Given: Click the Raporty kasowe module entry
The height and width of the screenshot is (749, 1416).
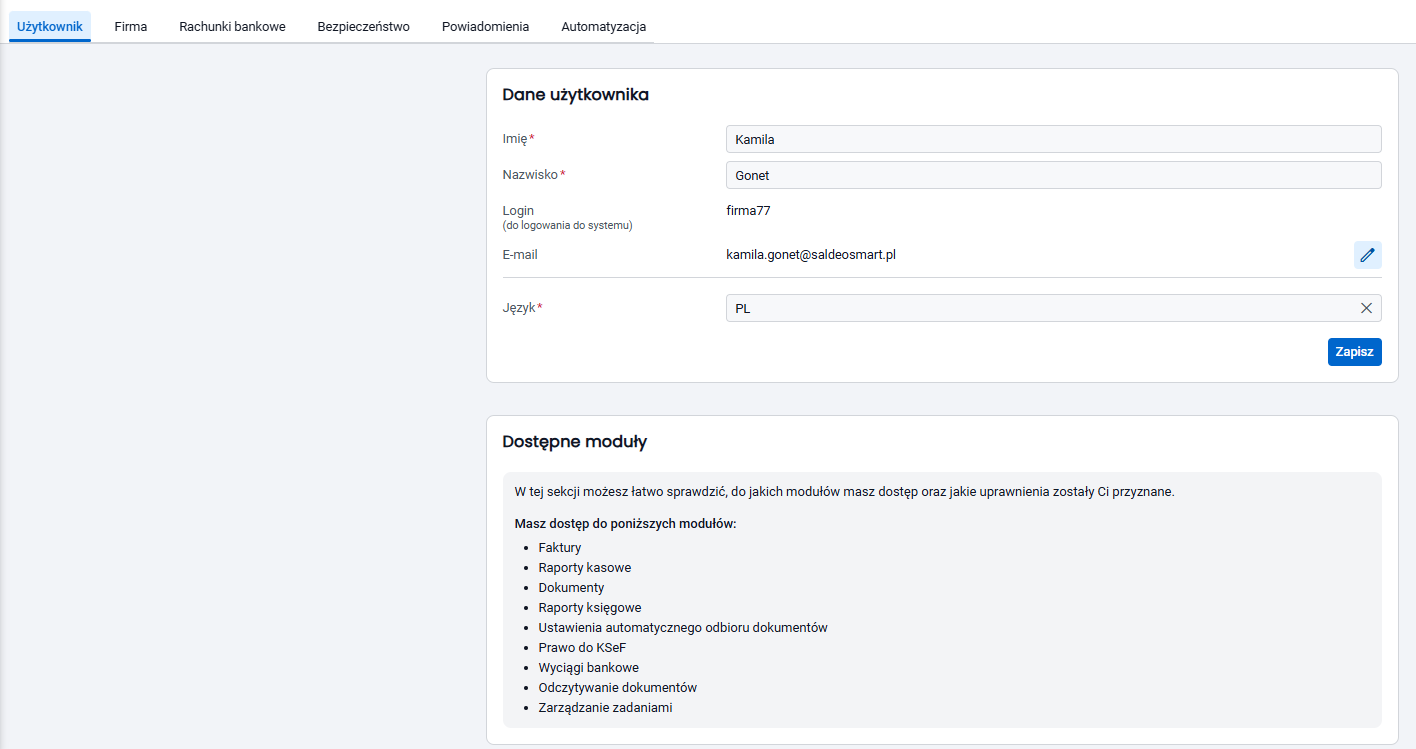Looking at the screenshot, I should click(585, 568).
